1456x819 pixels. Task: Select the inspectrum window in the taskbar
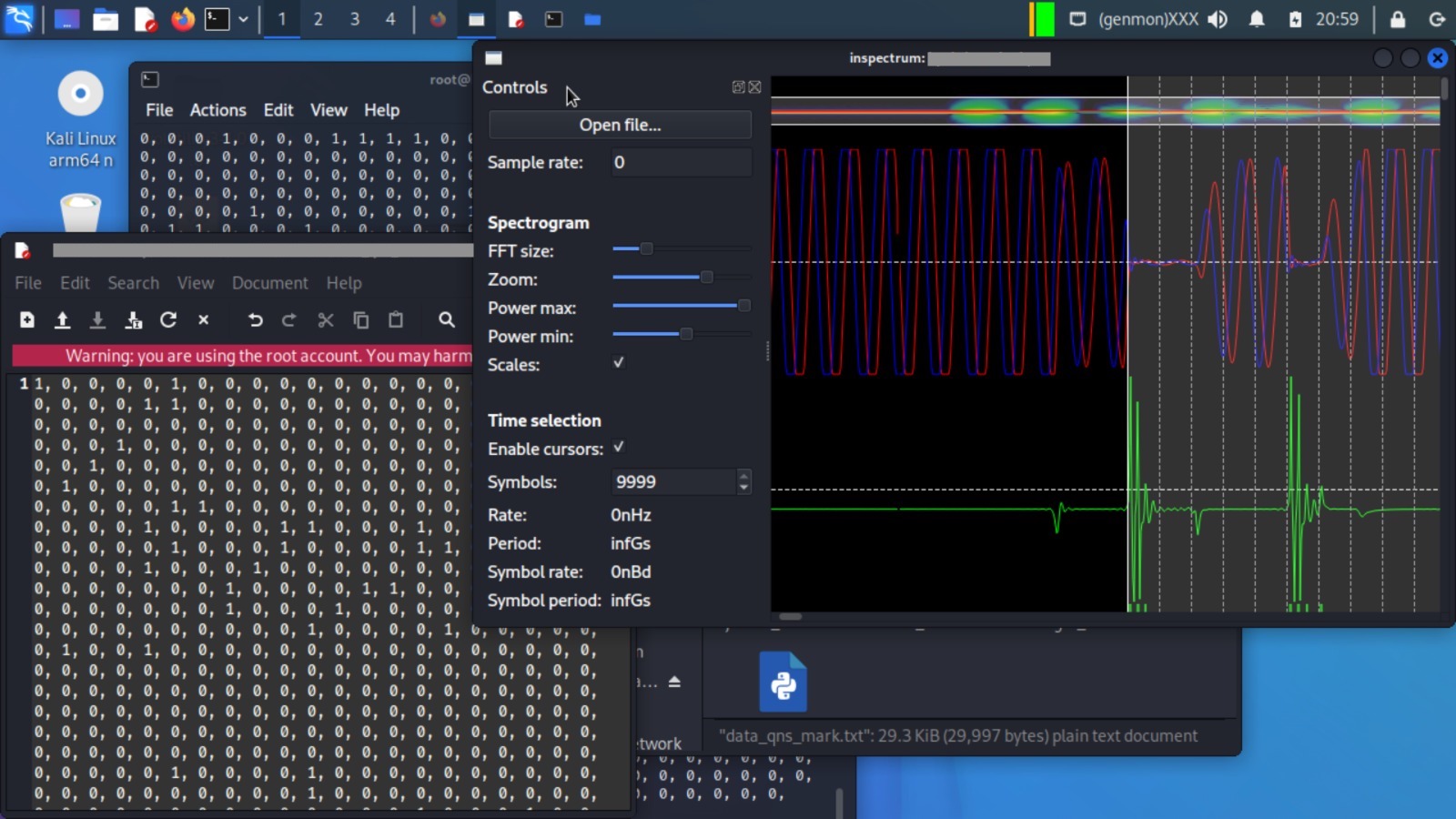(477, 19)
